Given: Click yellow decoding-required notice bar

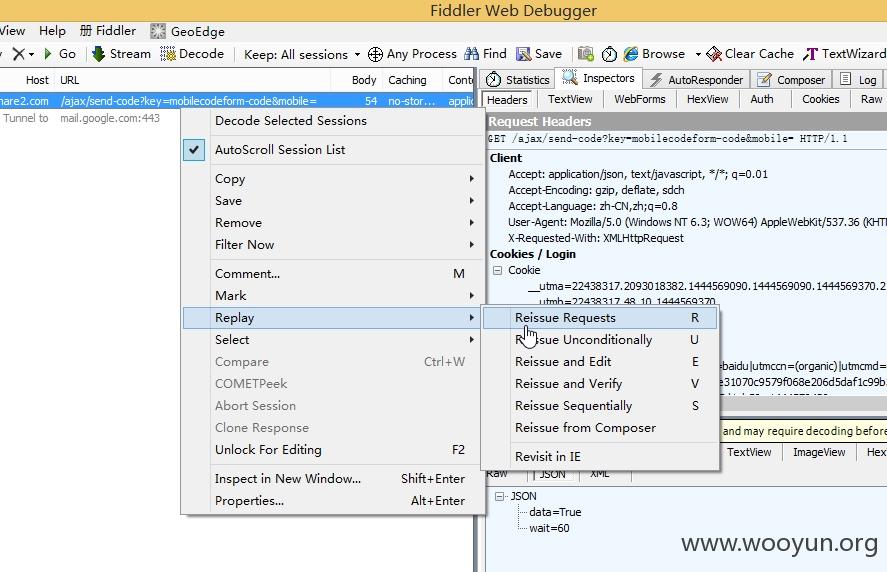Looking at the screenshot, I should [803, 431].
